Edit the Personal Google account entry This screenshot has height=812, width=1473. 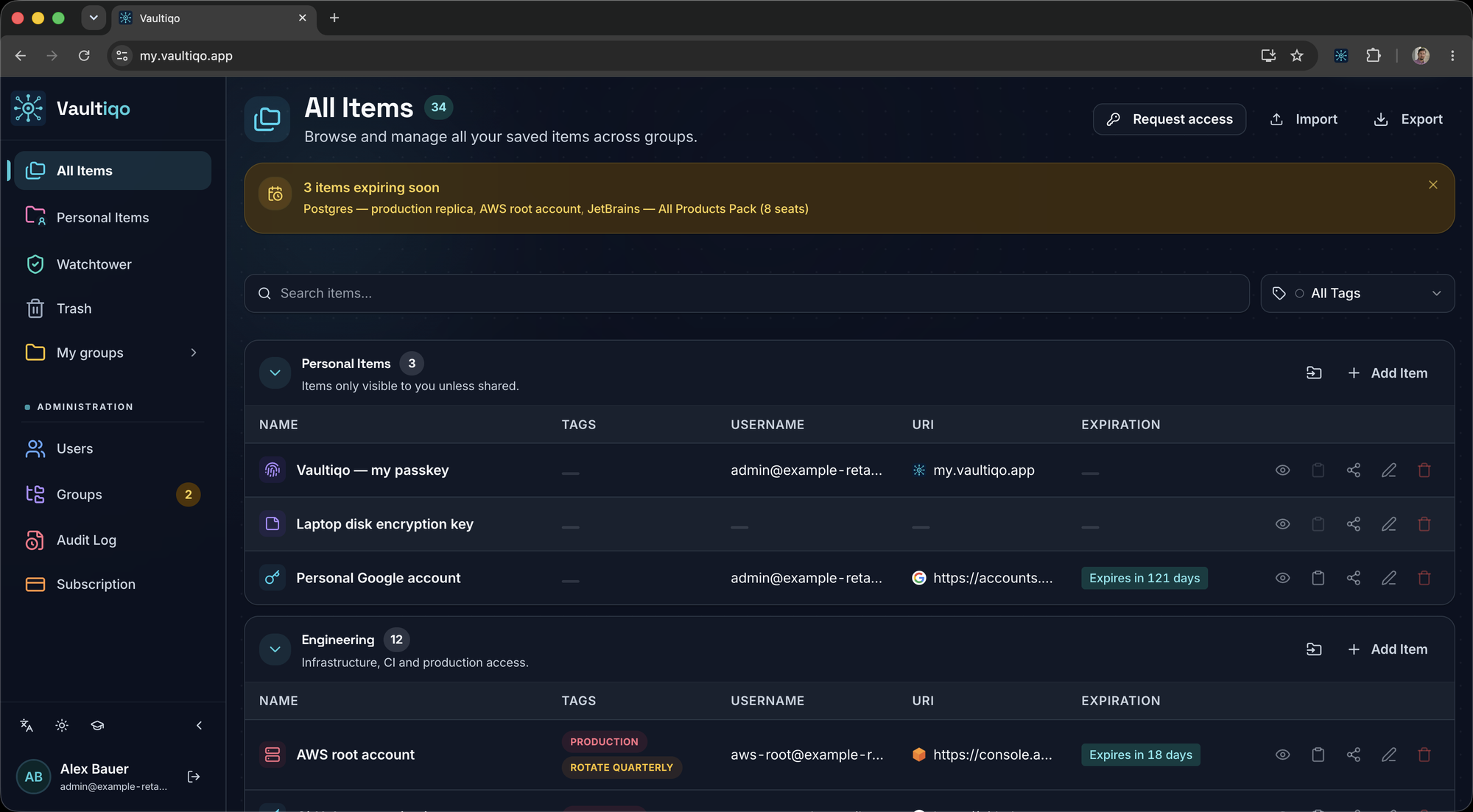coord(1388,578)
